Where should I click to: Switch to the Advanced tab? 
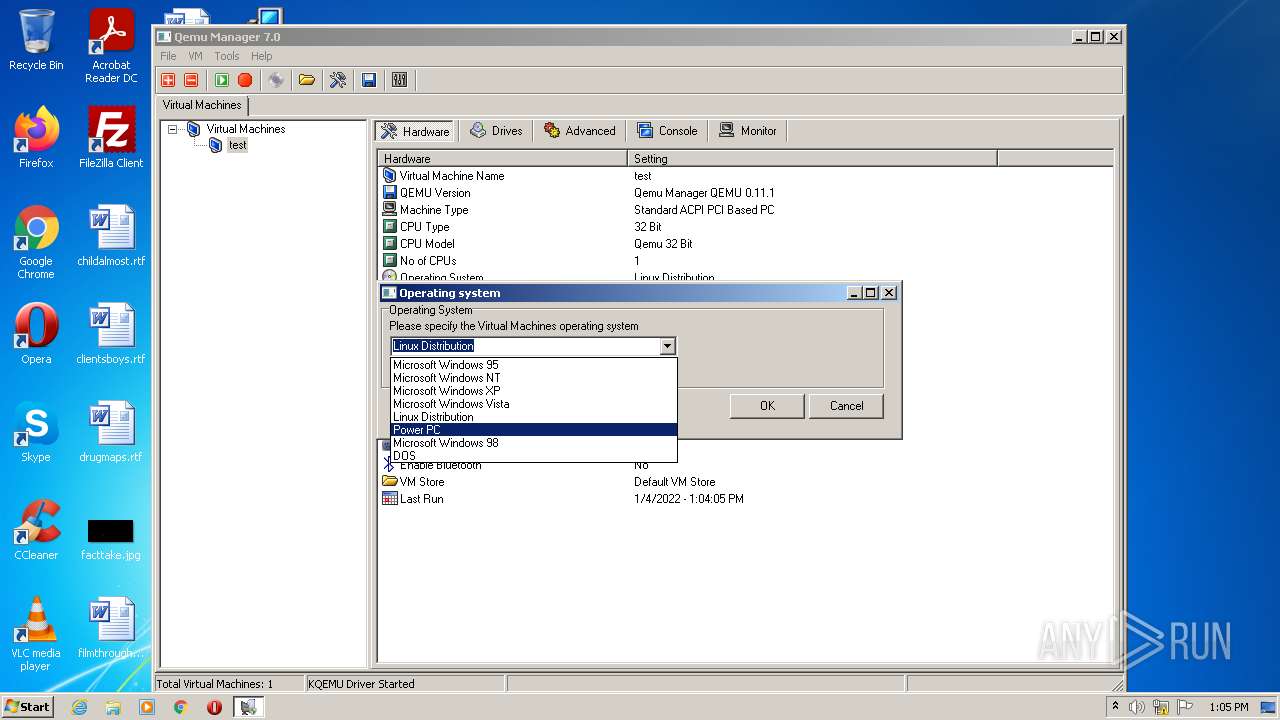[579, 131]
